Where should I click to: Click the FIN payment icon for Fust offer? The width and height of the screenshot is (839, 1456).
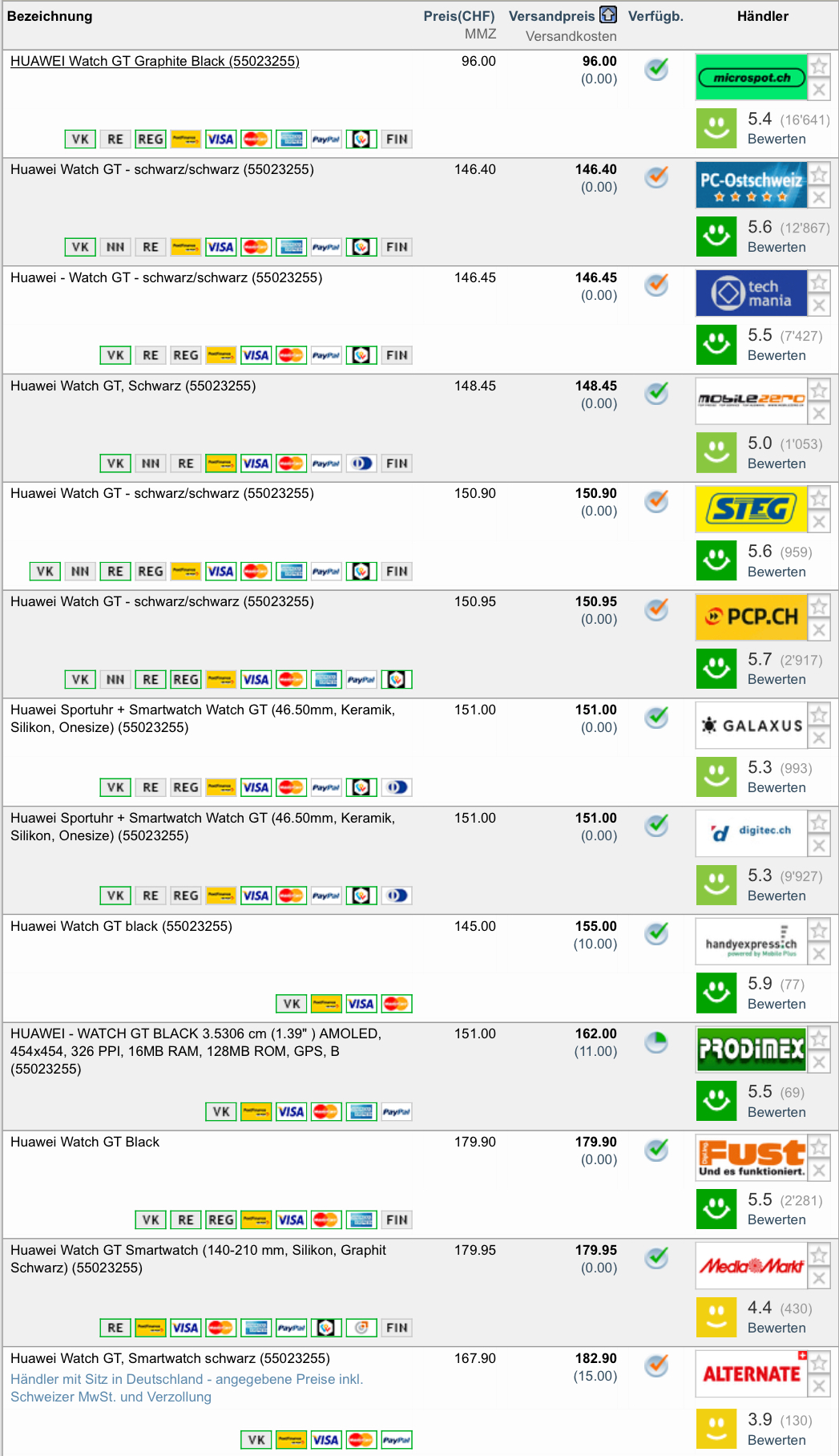(397, 1220)
